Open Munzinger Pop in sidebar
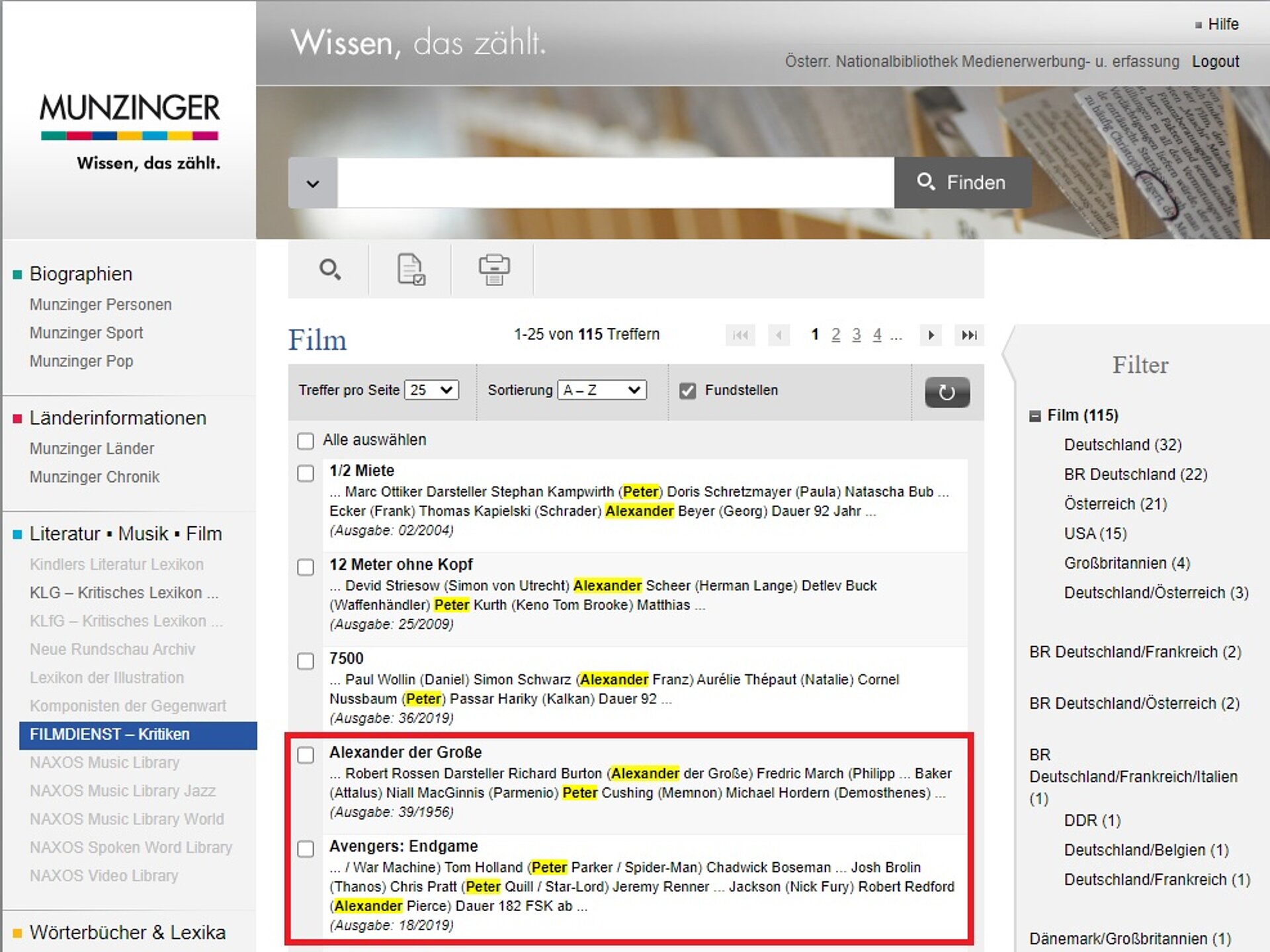The width and height of the screenshot is (1270, 952). (81, 361)
